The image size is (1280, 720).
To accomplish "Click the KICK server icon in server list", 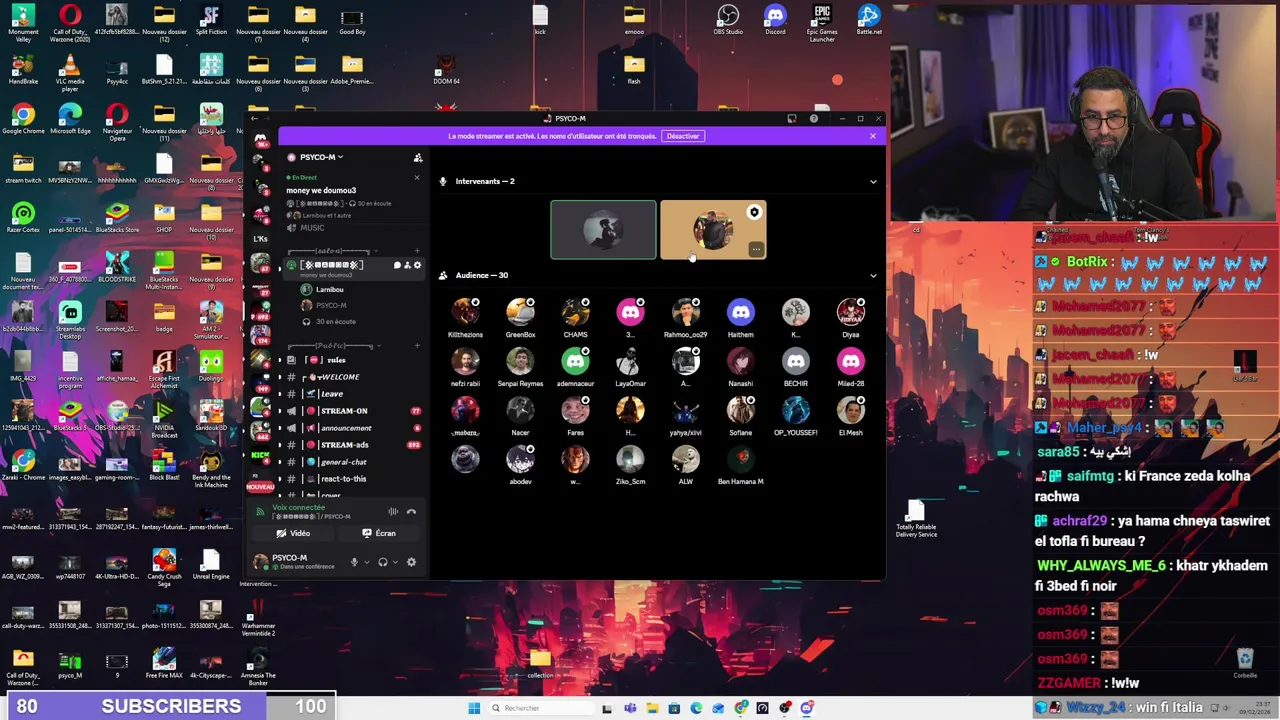I will pos(261,456).
